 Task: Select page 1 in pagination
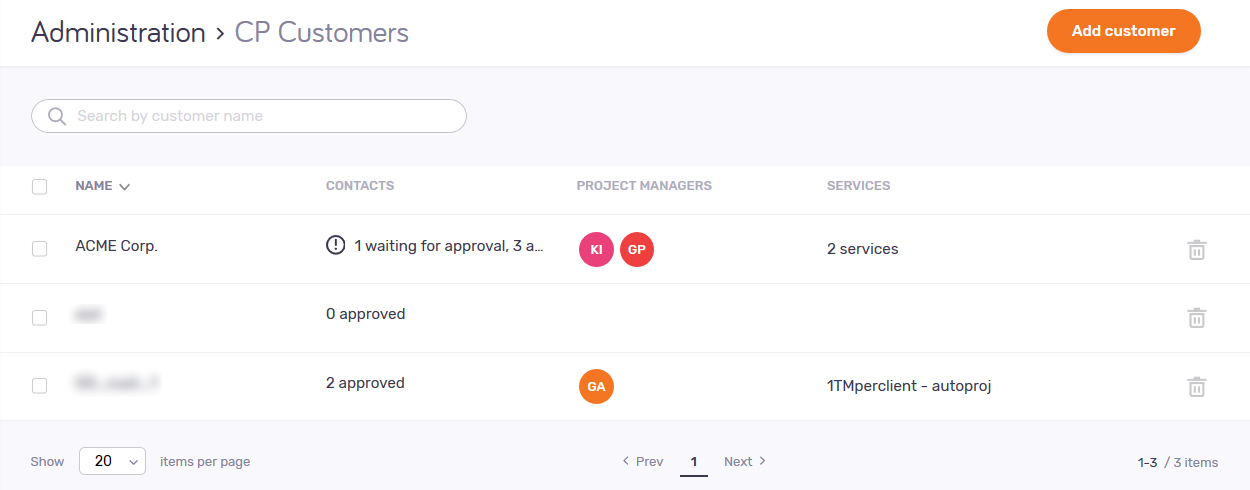694,462
